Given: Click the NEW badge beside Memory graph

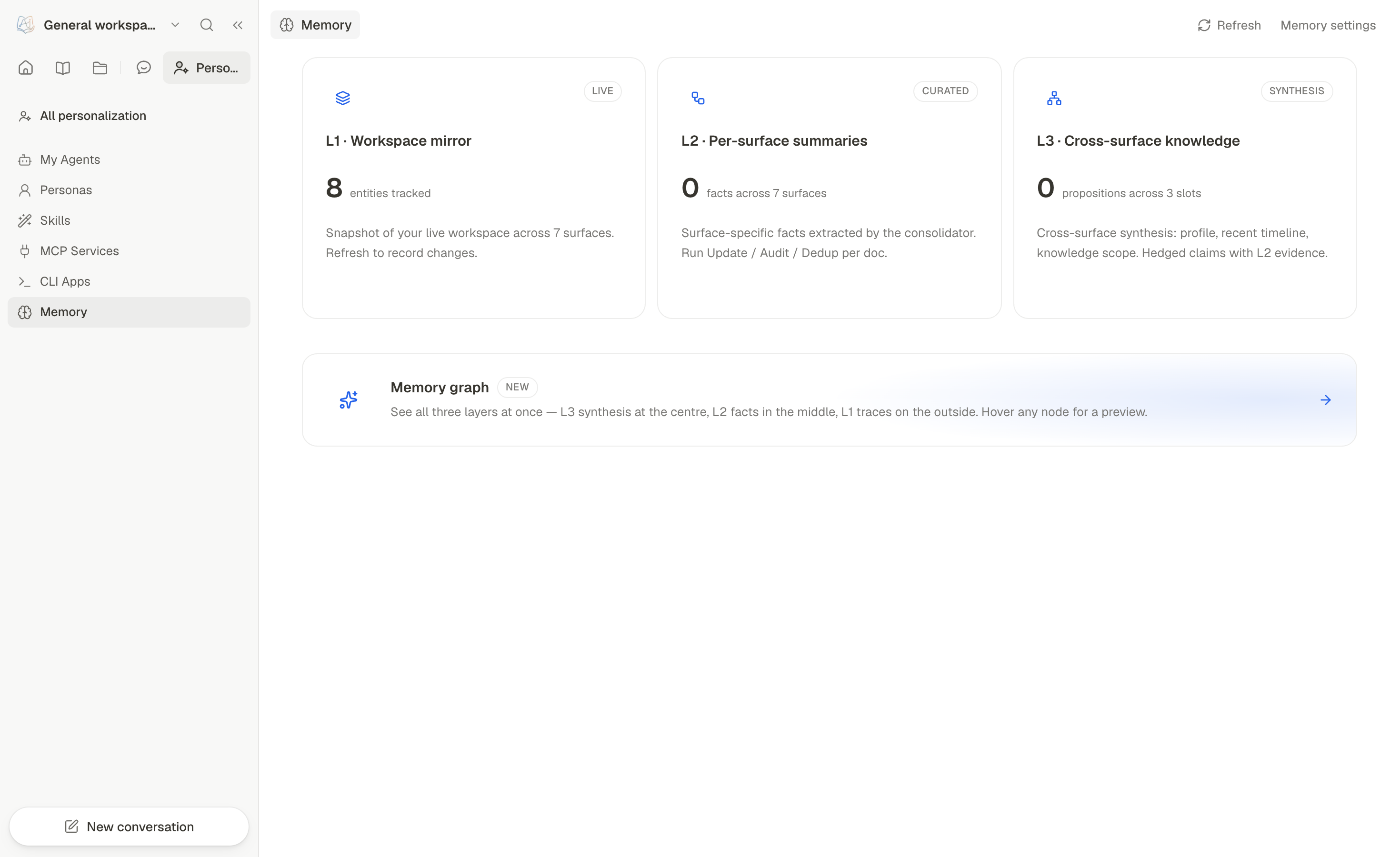Looking at the screenshot, I should coord(517,388).
